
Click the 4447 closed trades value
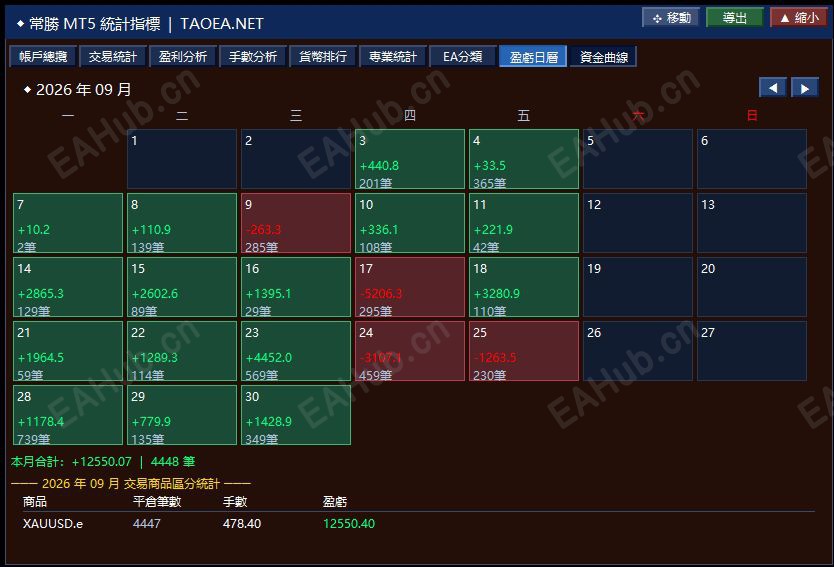tap(147, 524)
